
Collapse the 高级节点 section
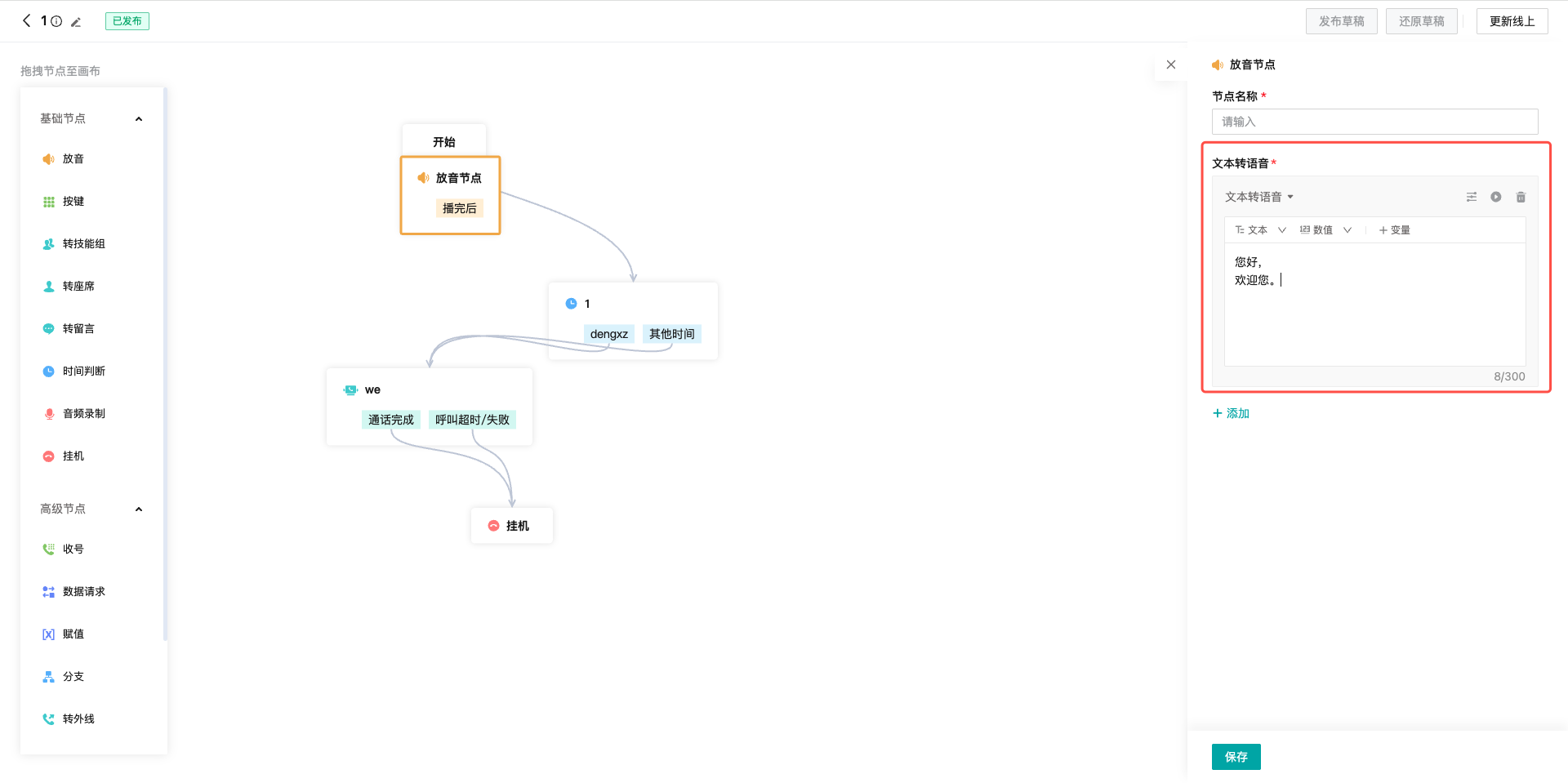[139, 509]
